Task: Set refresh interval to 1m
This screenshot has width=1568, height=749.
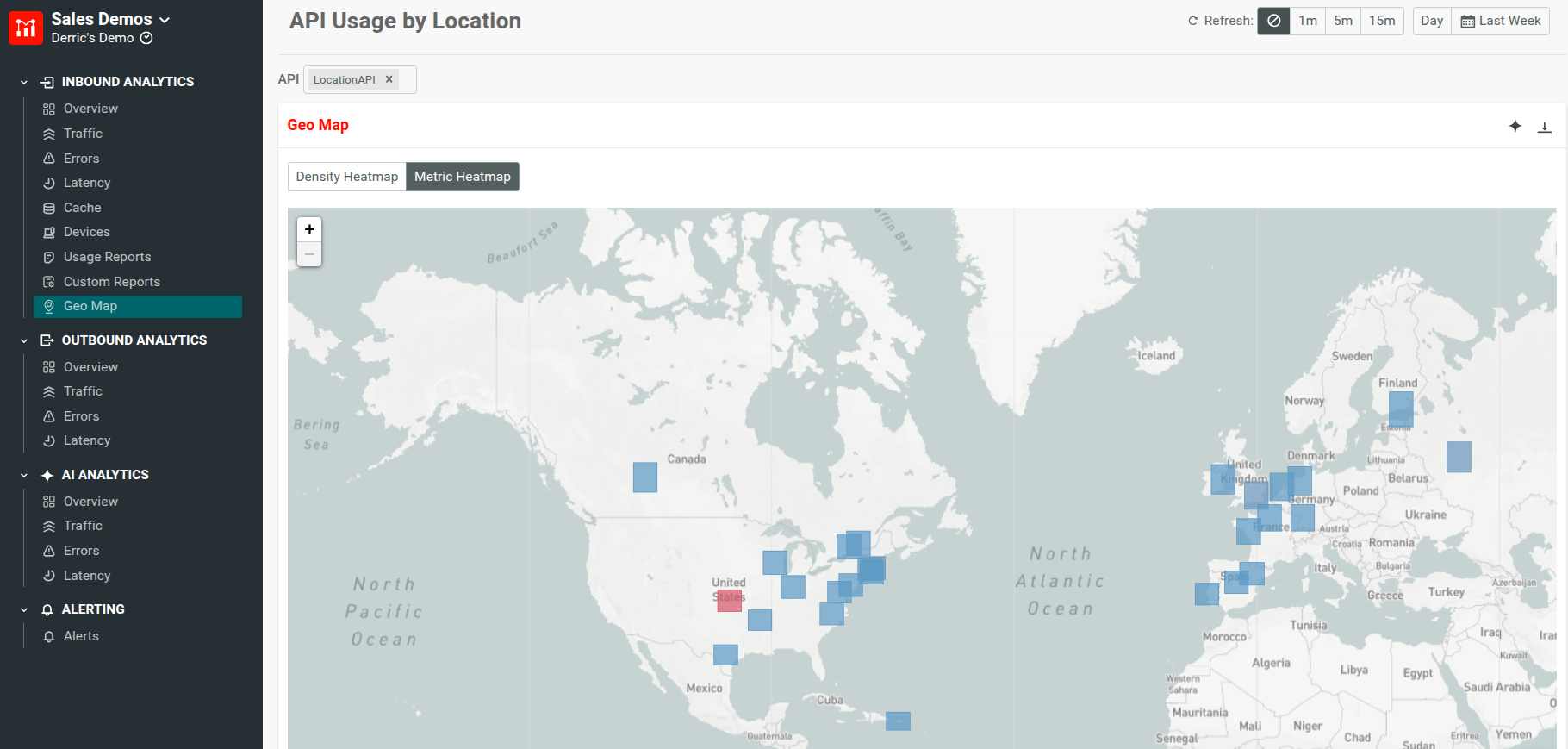Action: 1308,21
